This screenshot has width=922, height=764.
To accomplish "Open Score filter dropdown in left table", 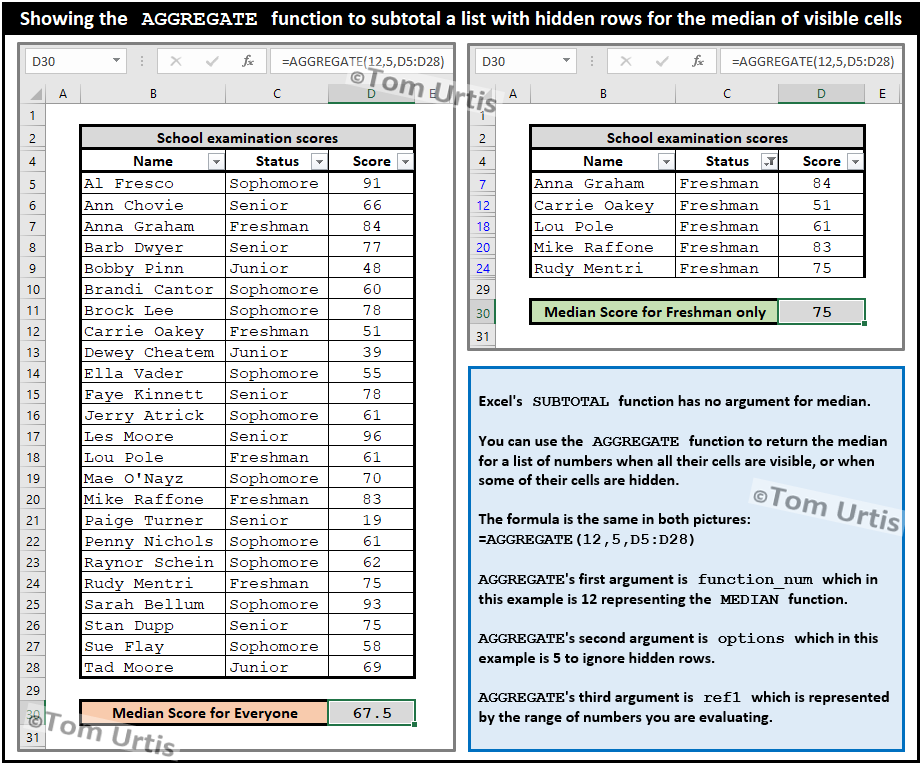I will [406, 161].
